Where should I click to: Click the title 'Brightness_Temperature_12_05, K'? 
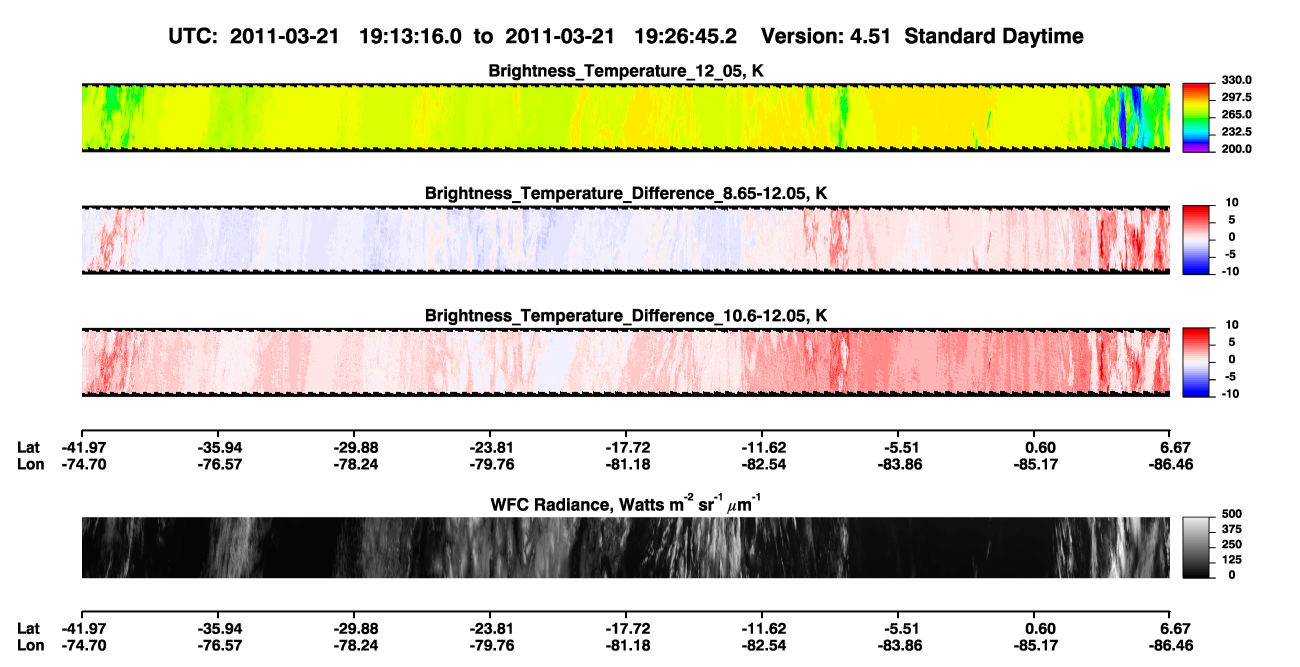coord(626,71)
